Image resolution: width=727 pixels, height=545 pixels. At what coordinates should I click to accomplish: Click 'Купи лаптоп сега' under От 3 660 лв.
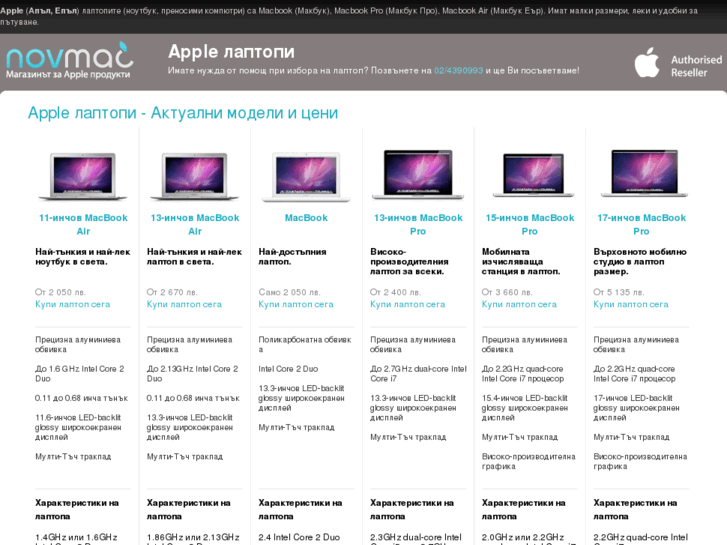pos(519,304)
